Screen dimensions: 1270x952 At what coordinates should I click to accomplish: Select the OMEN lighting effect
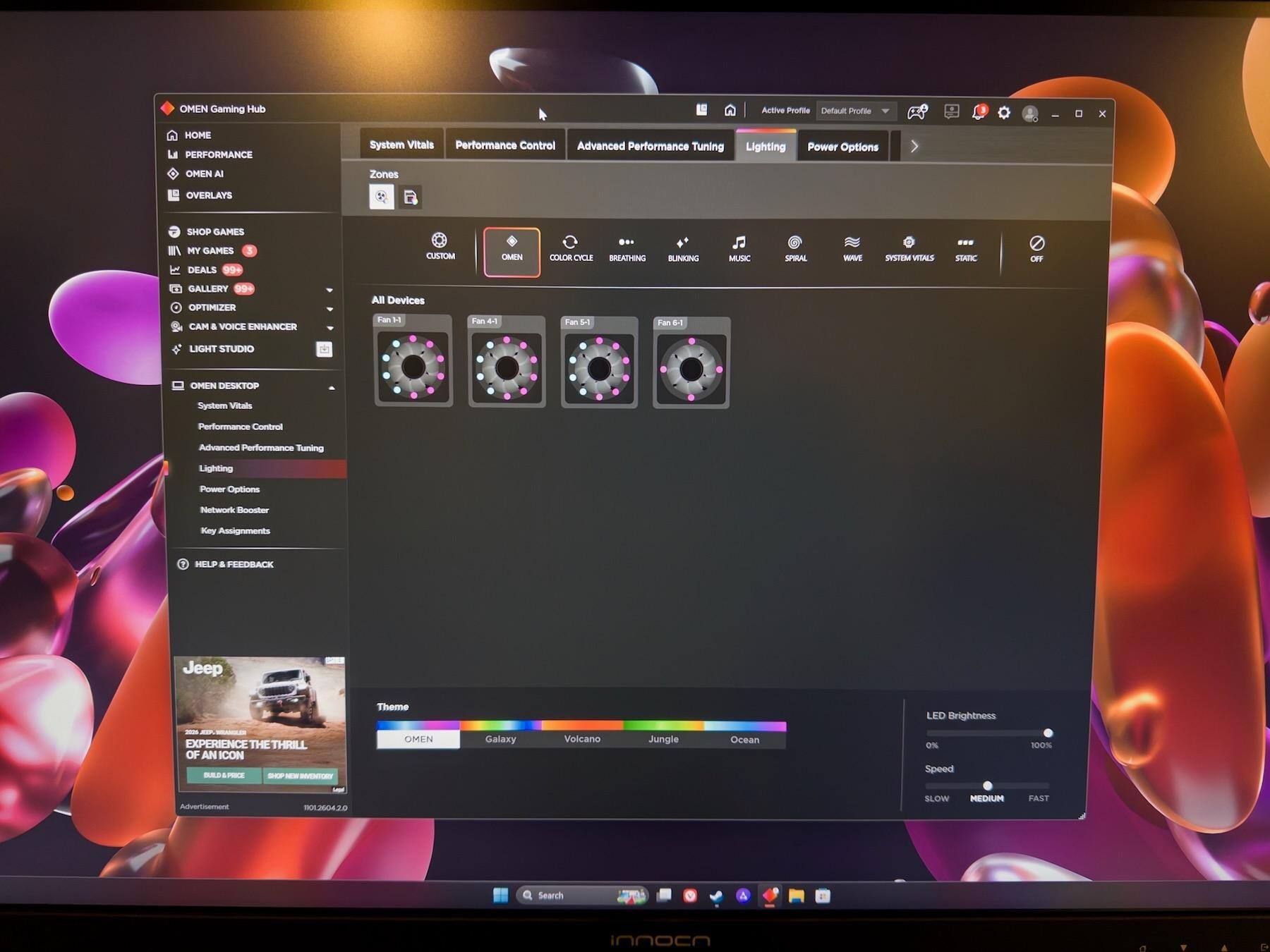pyautogui.click(x=512, y=252)
